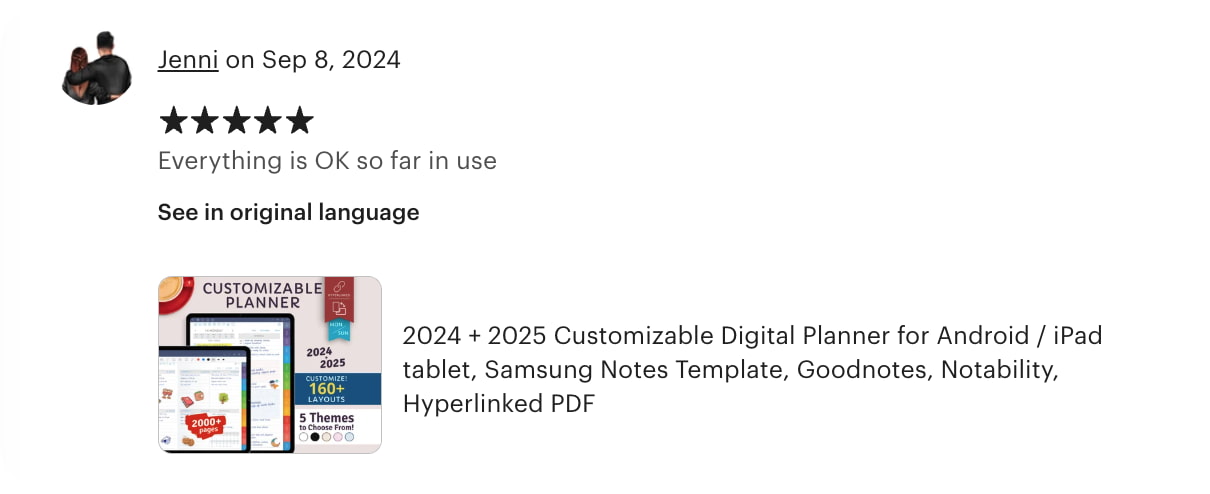Click Jenni's round profile avatar
This screenshot has height=494, width=1210.
point(98,68)
